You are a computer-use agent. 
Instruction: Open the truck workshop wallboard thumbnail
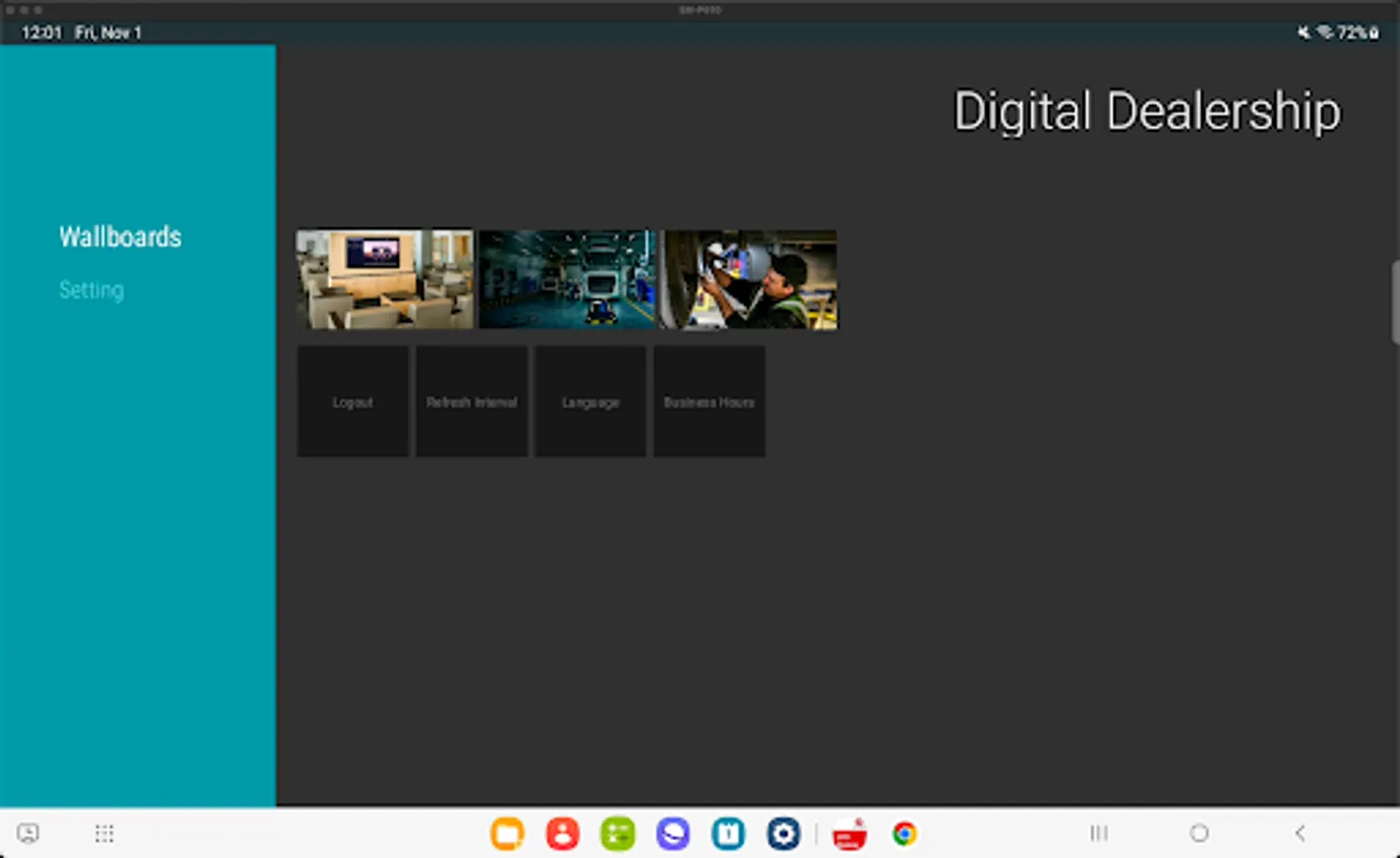567,279
